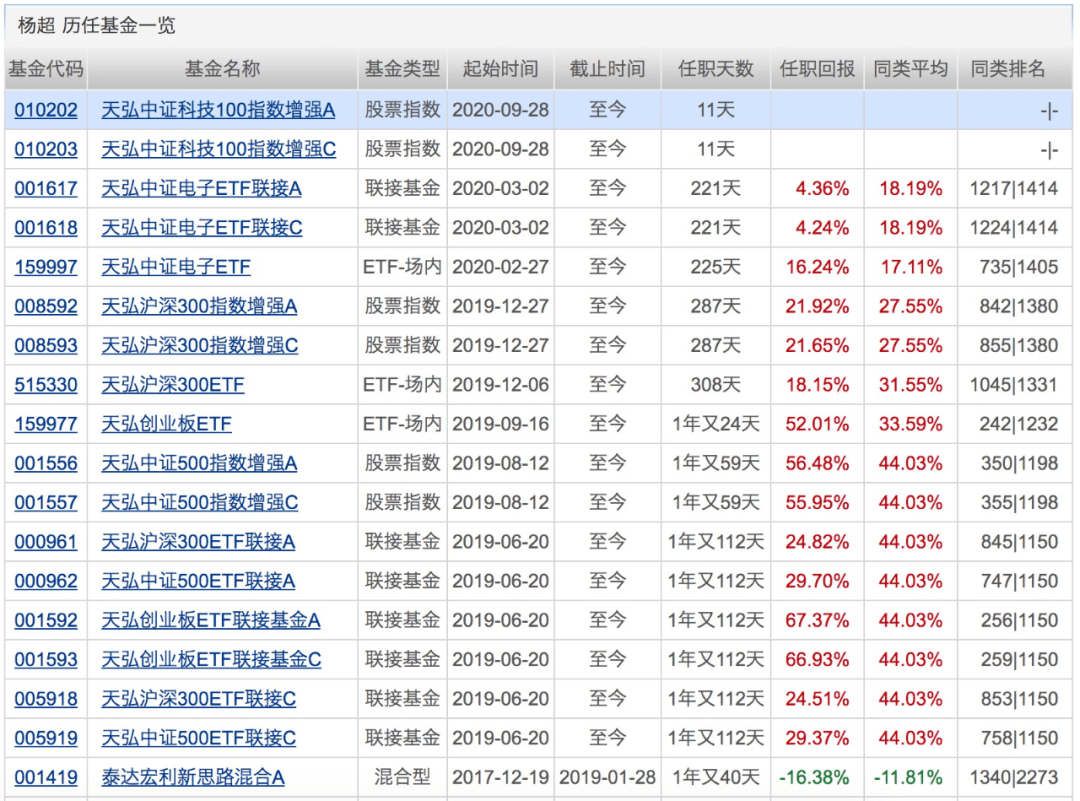Open 天弘创业板ETF fund name link
The image size is (1080, 801).
coord(166,424)
